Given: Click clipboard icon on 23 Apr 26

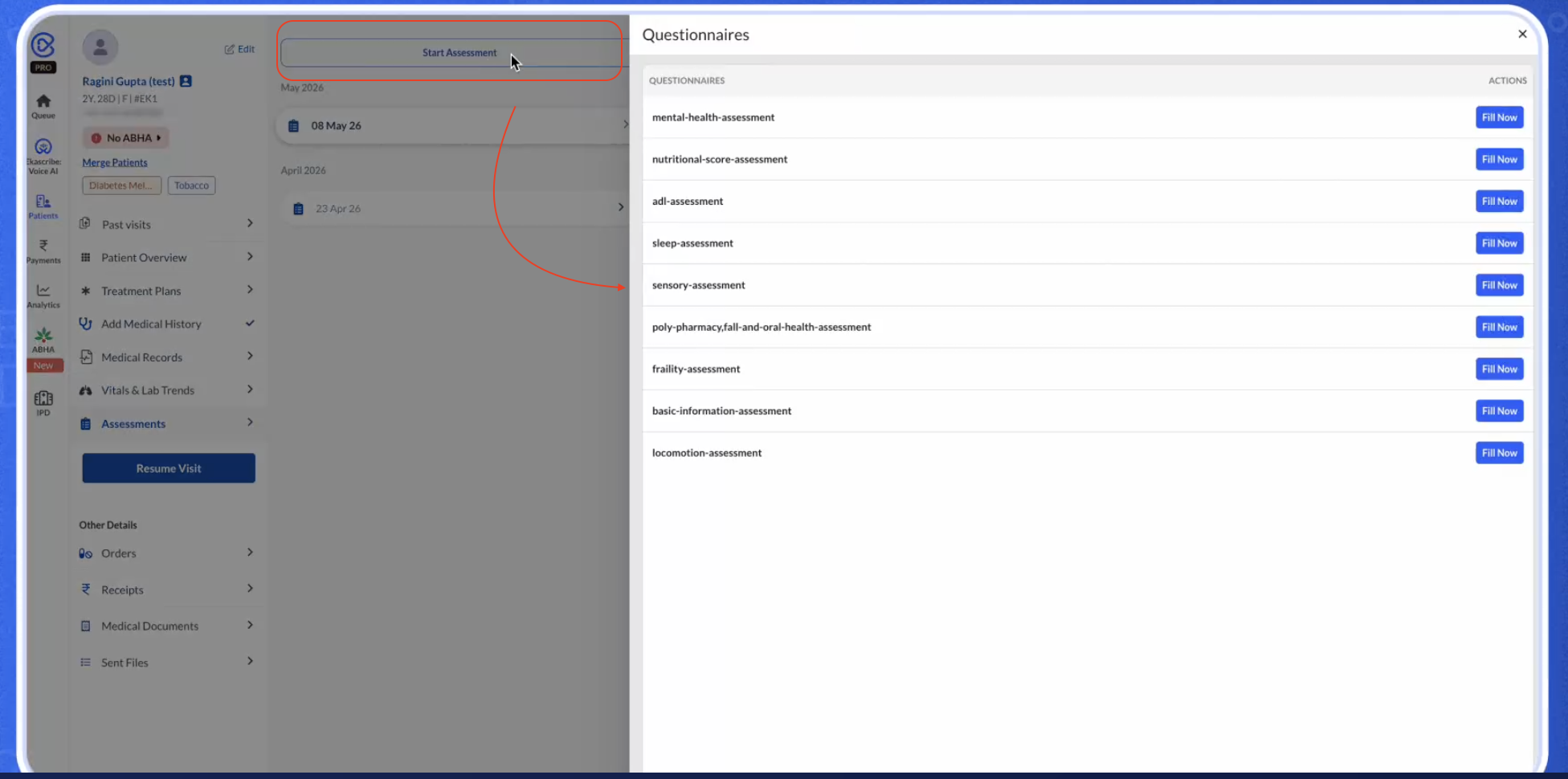Looking at the screenshot, I should pyautogui.click(x=298, y=209).
